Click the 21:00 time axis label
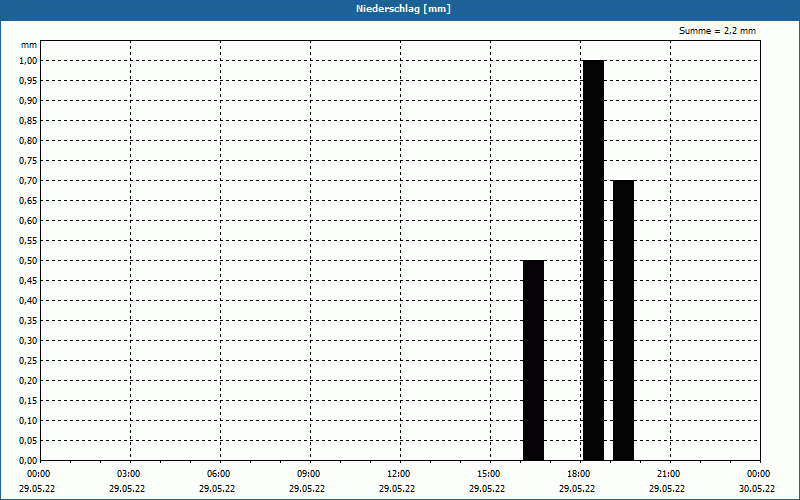 (668, 474)
